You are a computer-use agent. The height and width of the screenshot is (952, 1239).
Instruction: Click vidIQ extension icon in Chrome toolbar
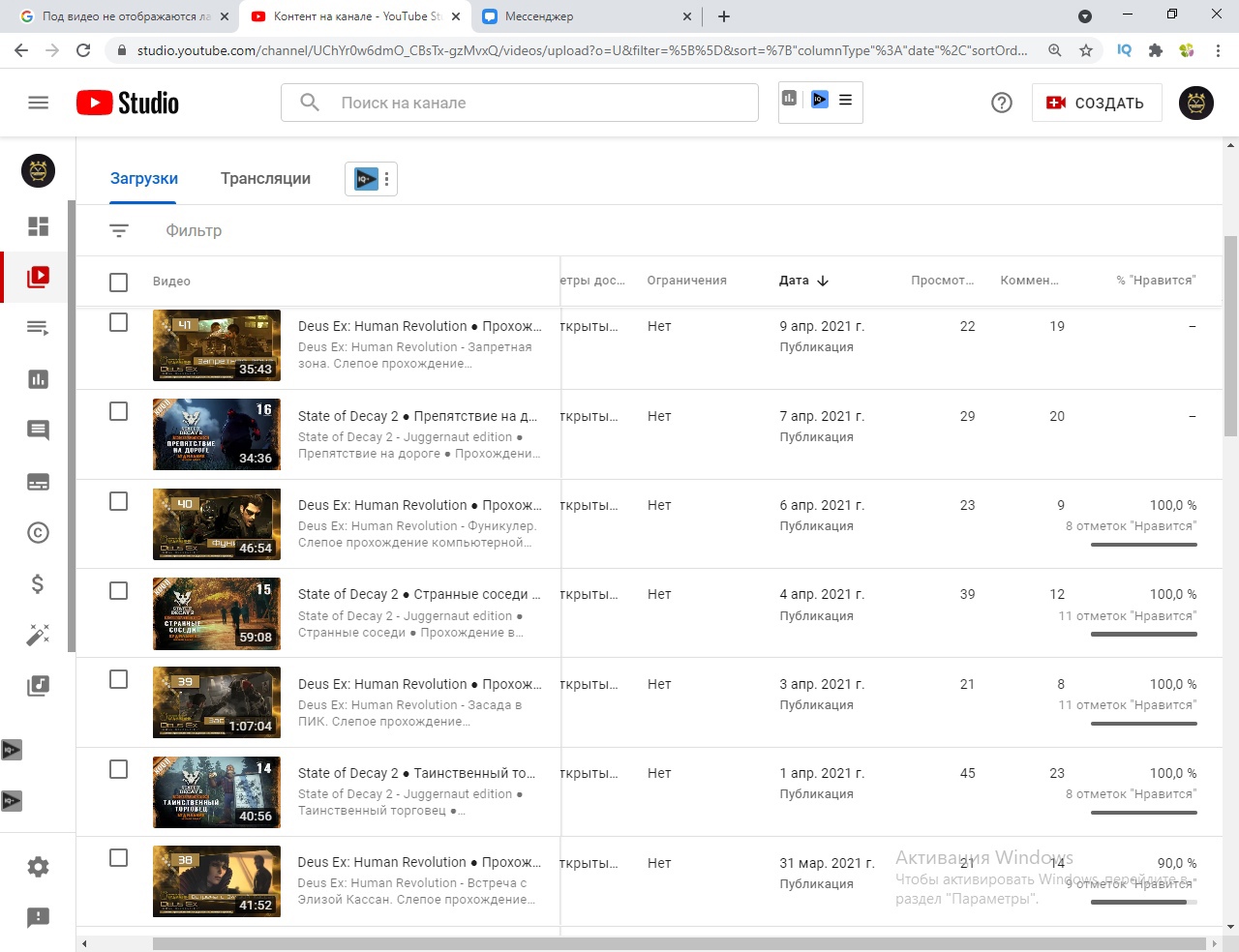1124,50
